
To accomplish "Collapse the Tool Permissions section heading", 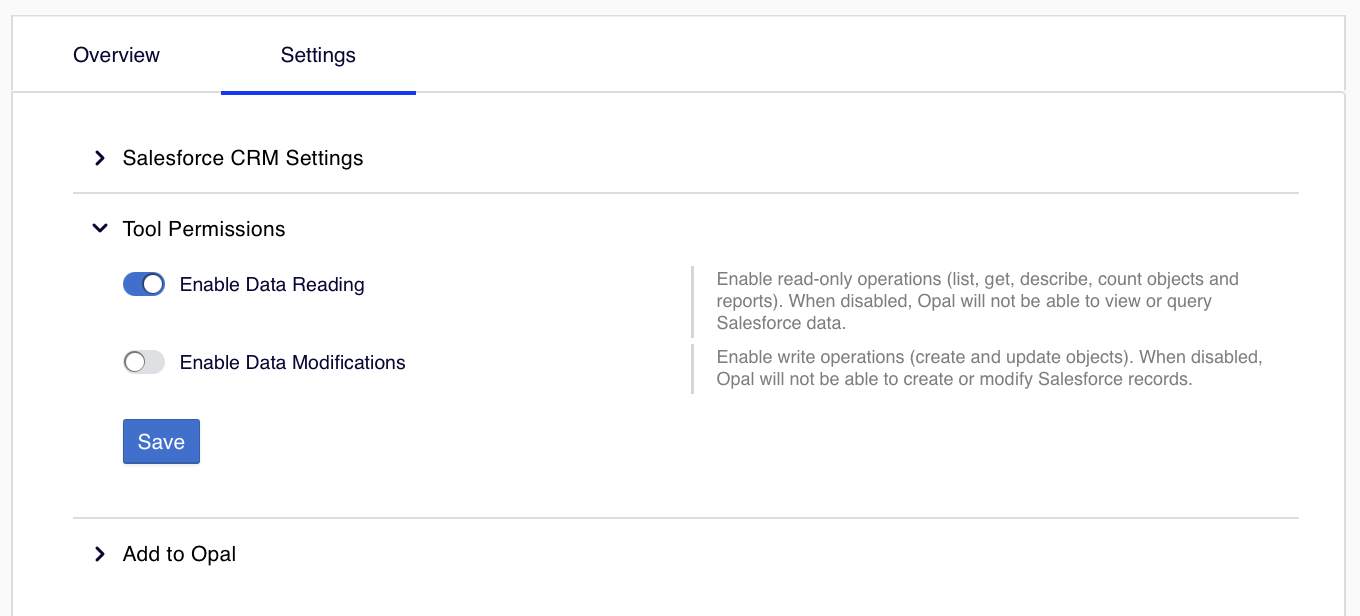I will tap(204, 230).
